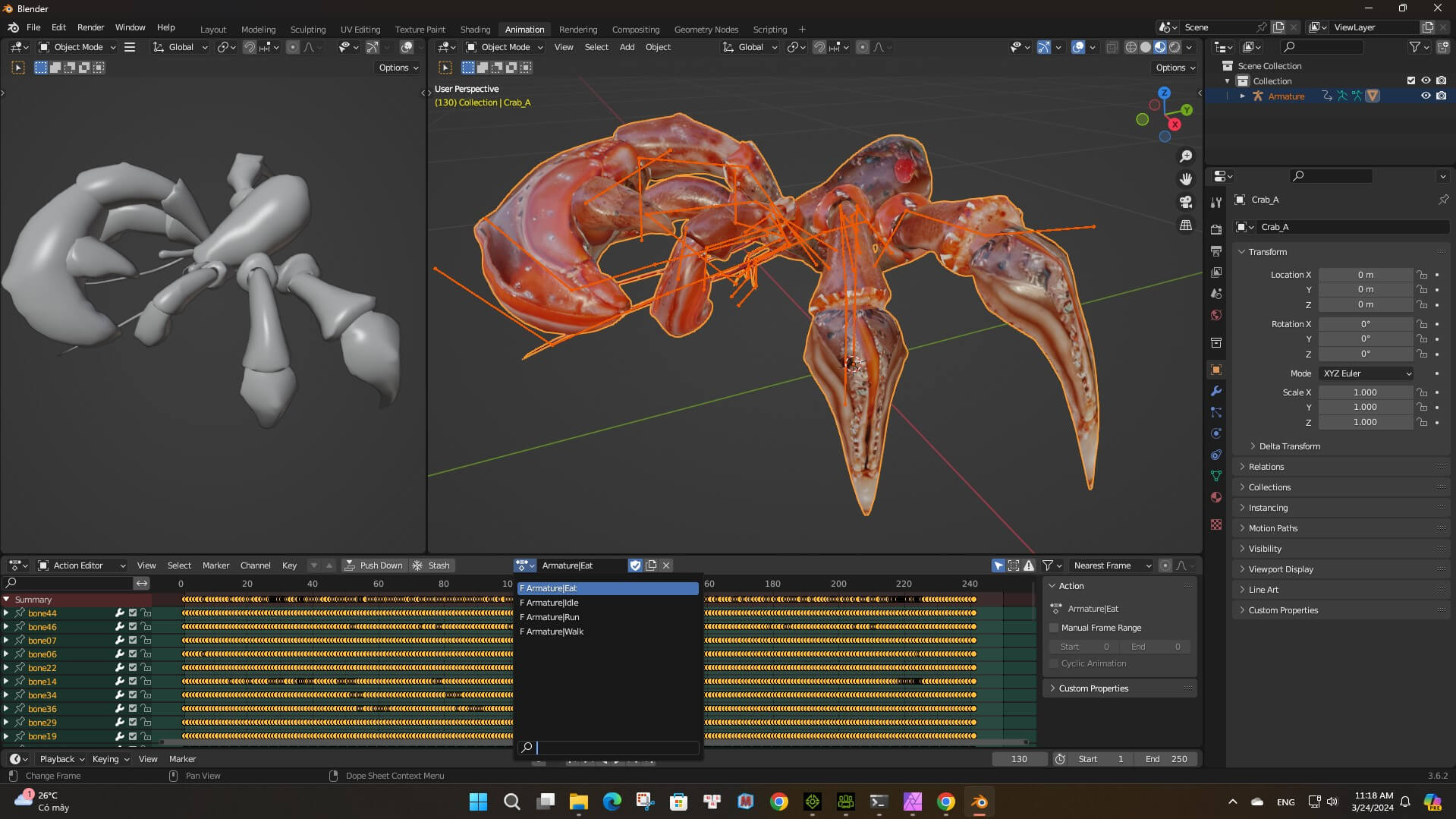Switch to the Geometry Nodes workspace tab
The image size is (1456, 819).
pos(706,30)
